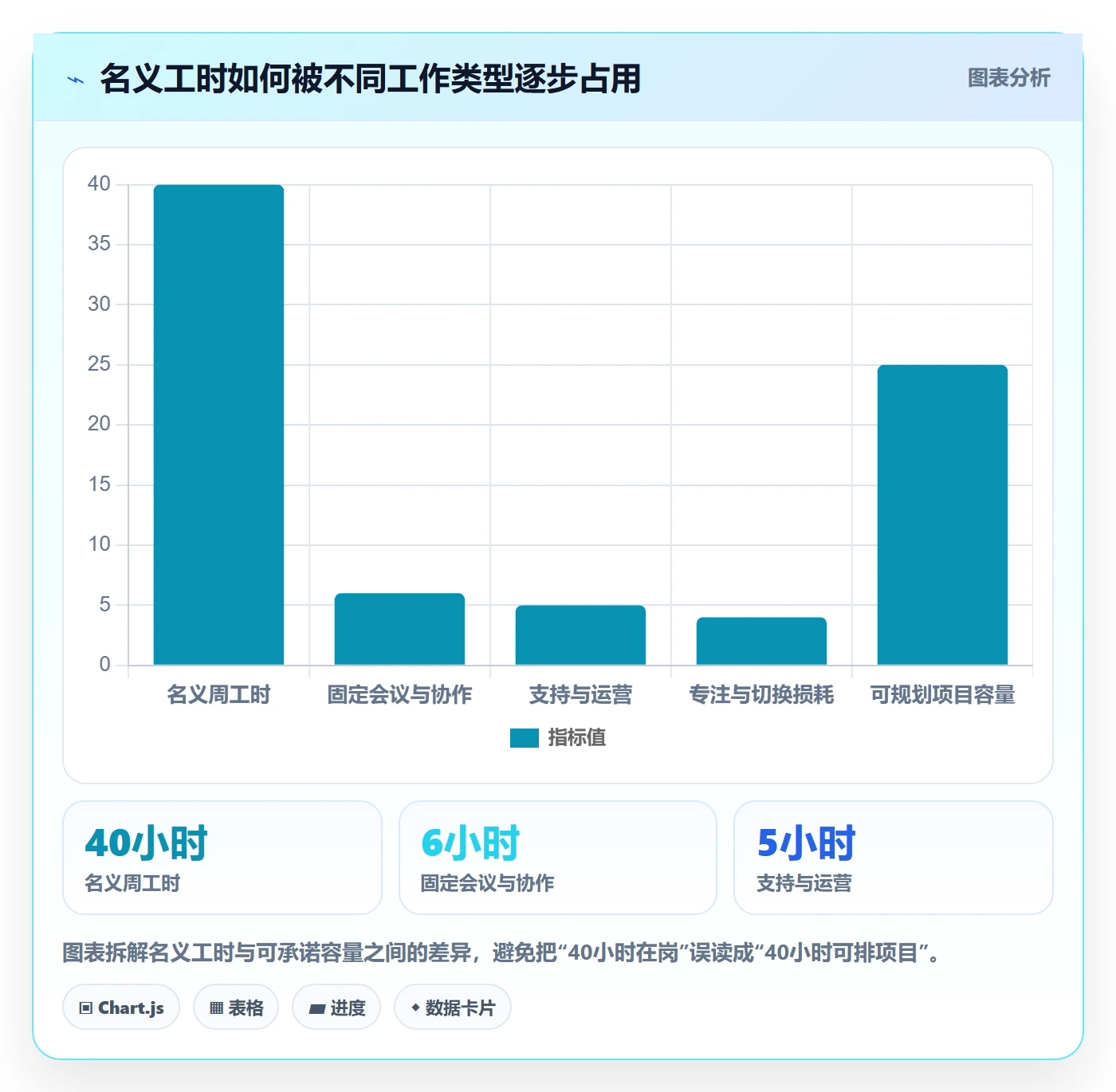Choose the 进度 tag chip
Image resolution: width=1116 pixels, height=1092 pixels.
click(x=336, y=1008)
